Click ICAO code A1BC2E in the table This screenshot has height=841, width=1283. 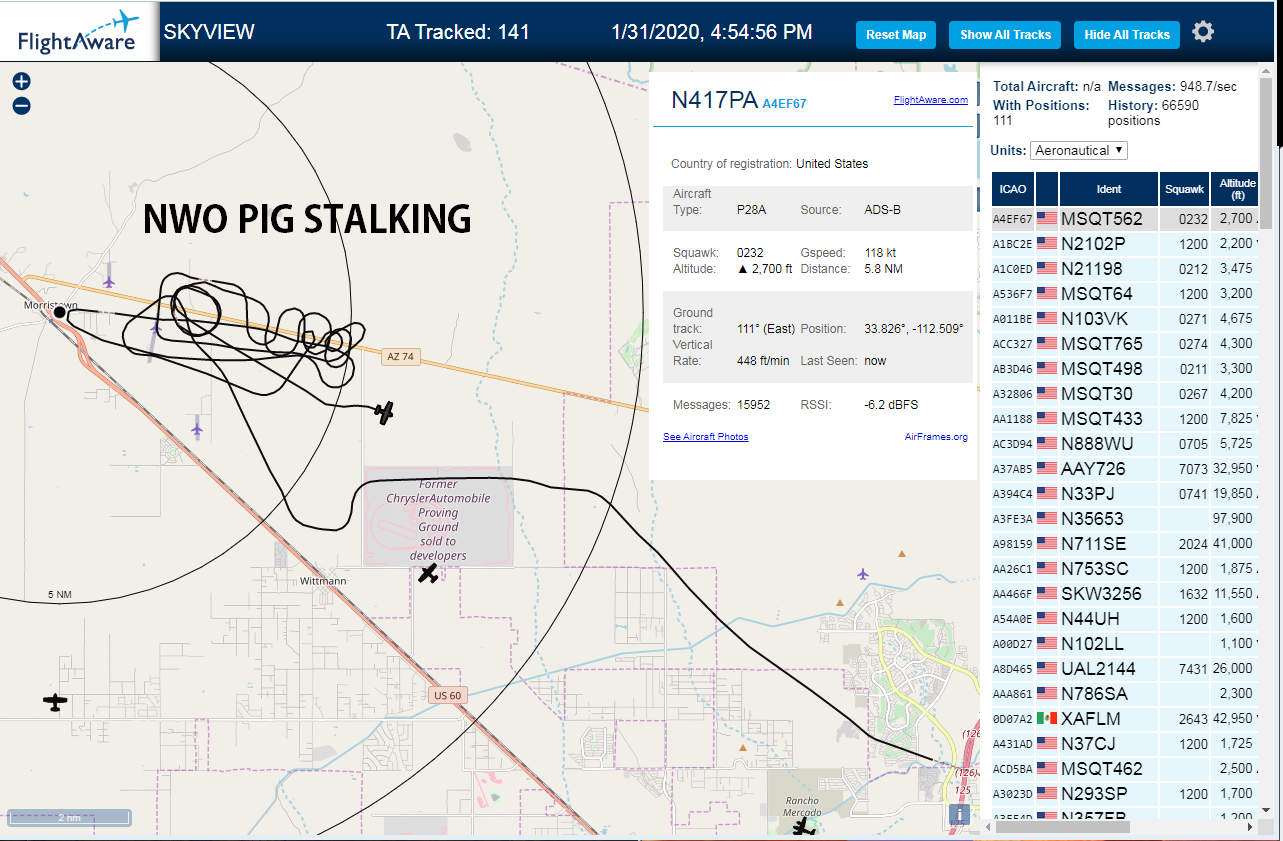coord(1012,244)
